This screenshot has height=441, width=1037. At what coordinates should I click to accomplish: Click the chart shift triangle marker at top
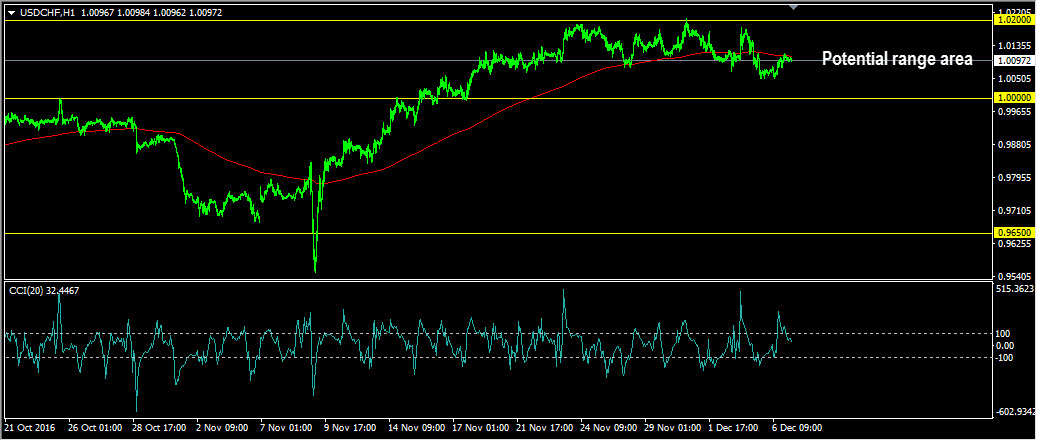click(794, 7)
